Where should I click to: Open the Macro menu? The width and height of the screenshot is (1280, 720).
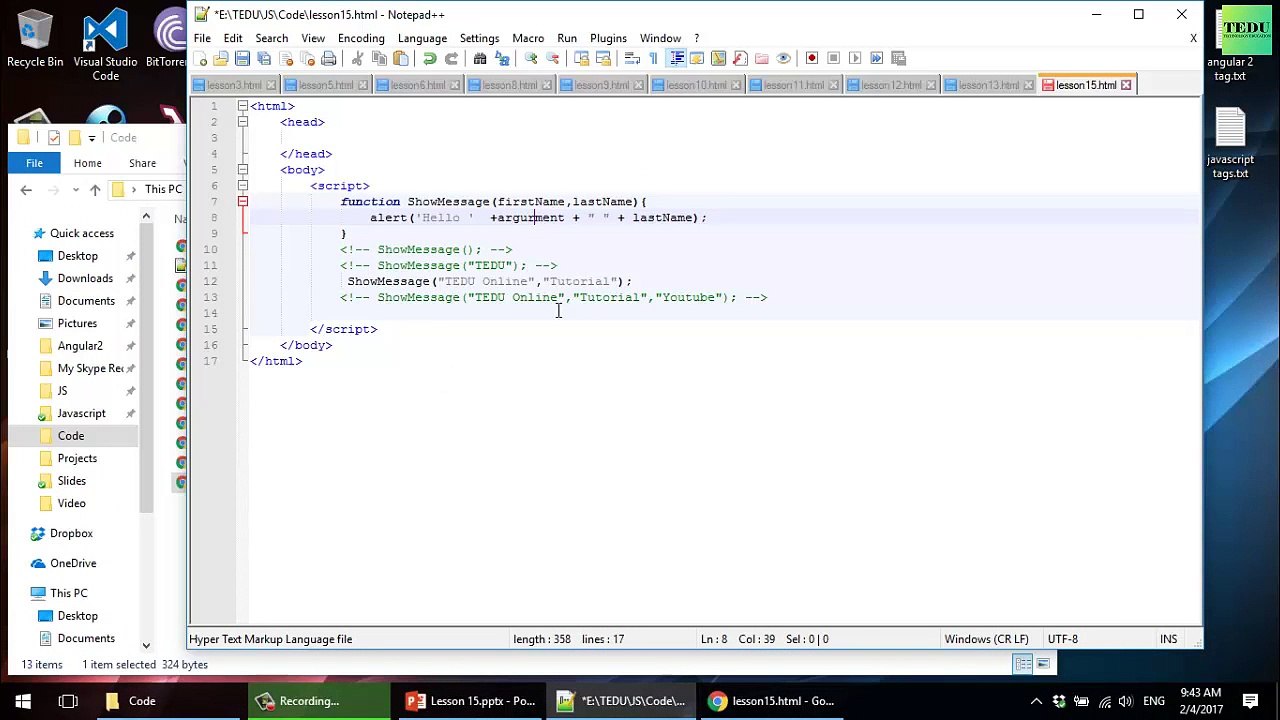click(528, 38)
